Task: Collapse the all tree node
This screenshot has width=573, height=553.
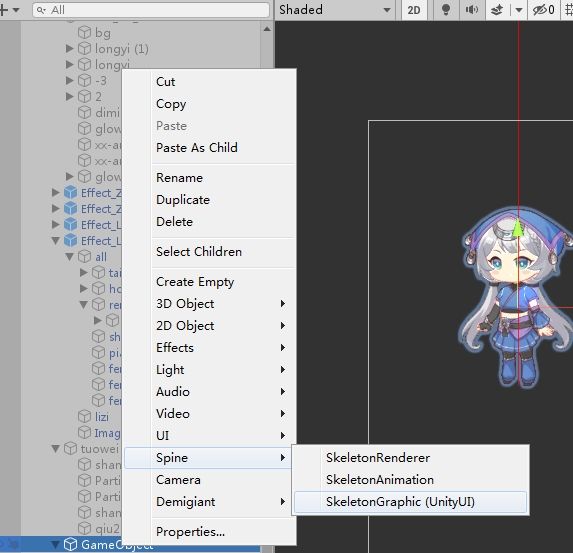Action: (69, 257)
